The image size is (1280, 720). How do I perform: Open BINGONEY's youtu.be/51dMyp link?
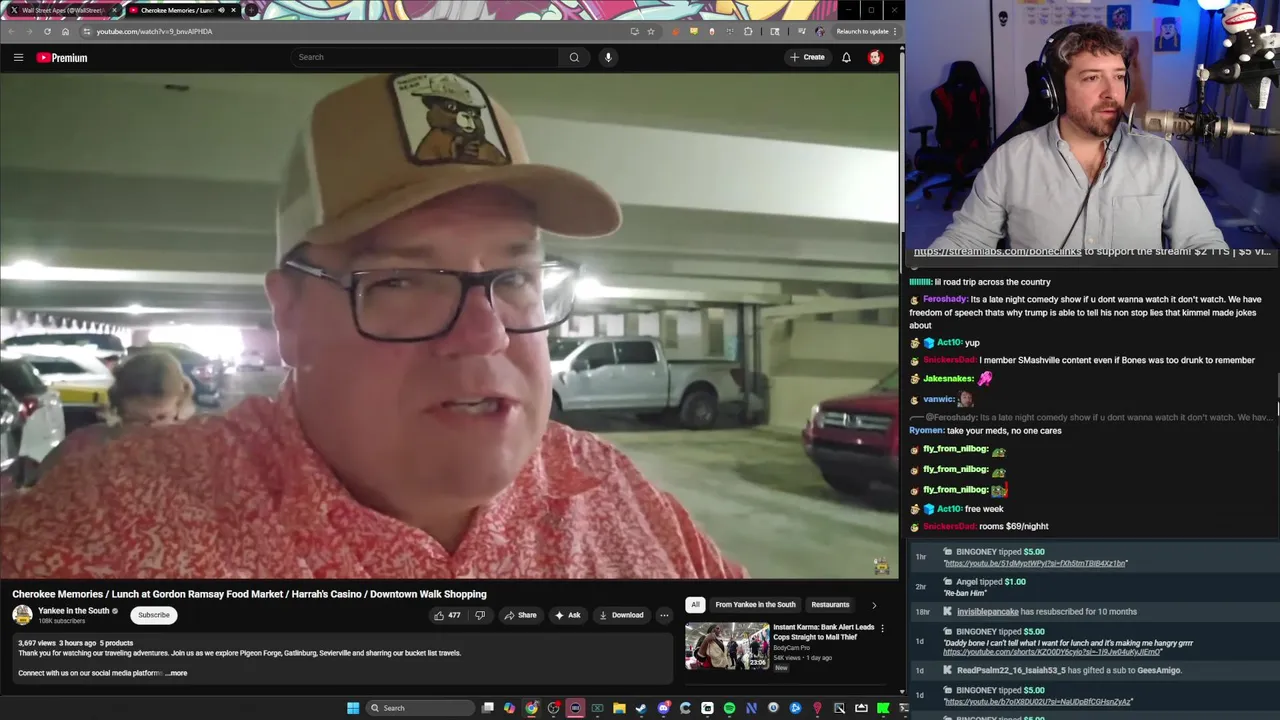[x=1035, y=563]
